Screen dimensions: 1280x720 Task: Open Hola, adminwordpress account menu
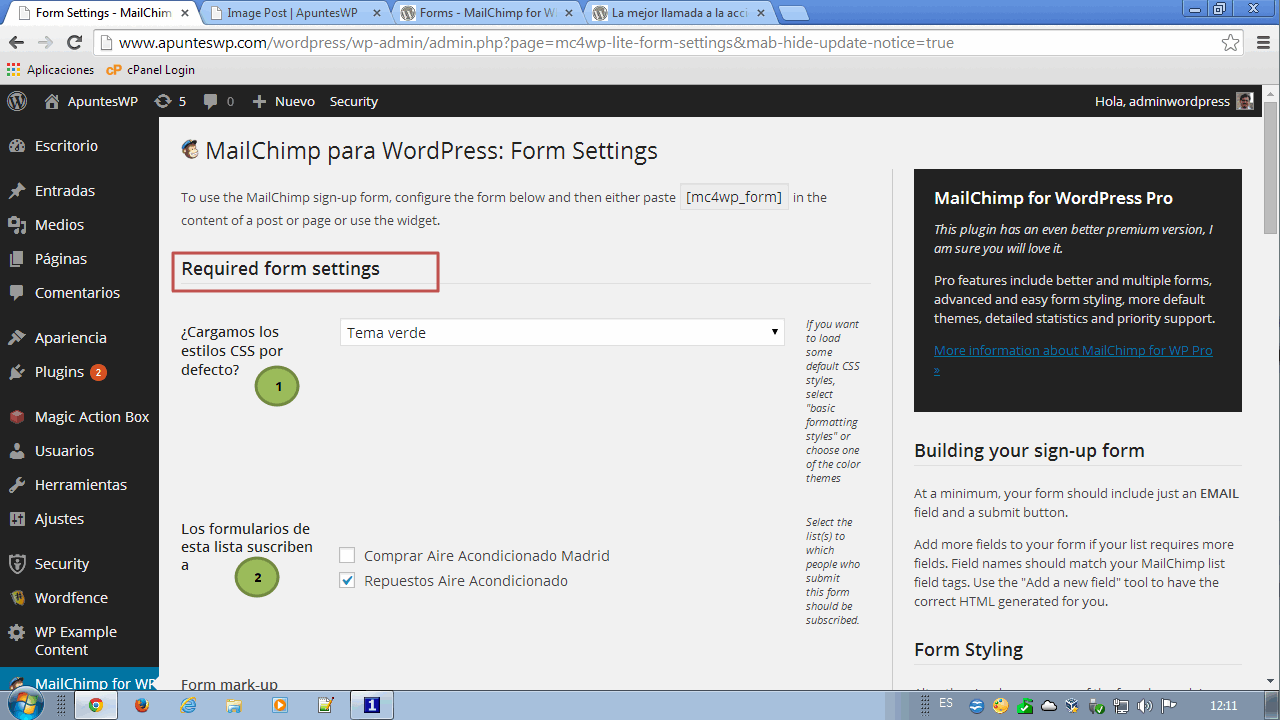(x=1174, y=101)
